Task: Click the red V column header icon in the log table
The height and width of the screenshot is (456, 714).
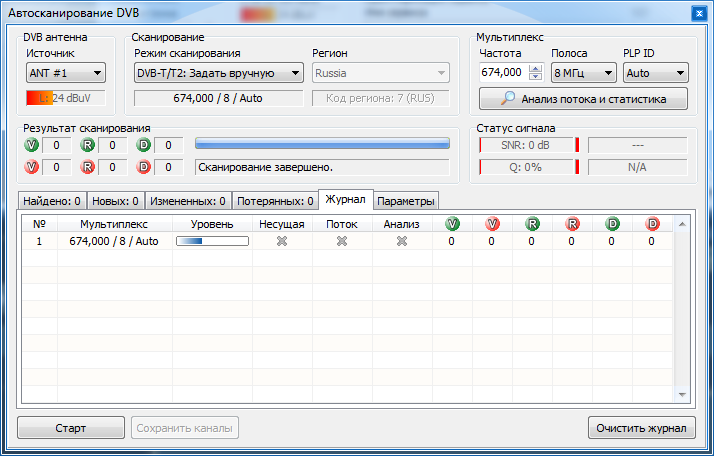Action: pyautogui.click(x=491, y=224)
